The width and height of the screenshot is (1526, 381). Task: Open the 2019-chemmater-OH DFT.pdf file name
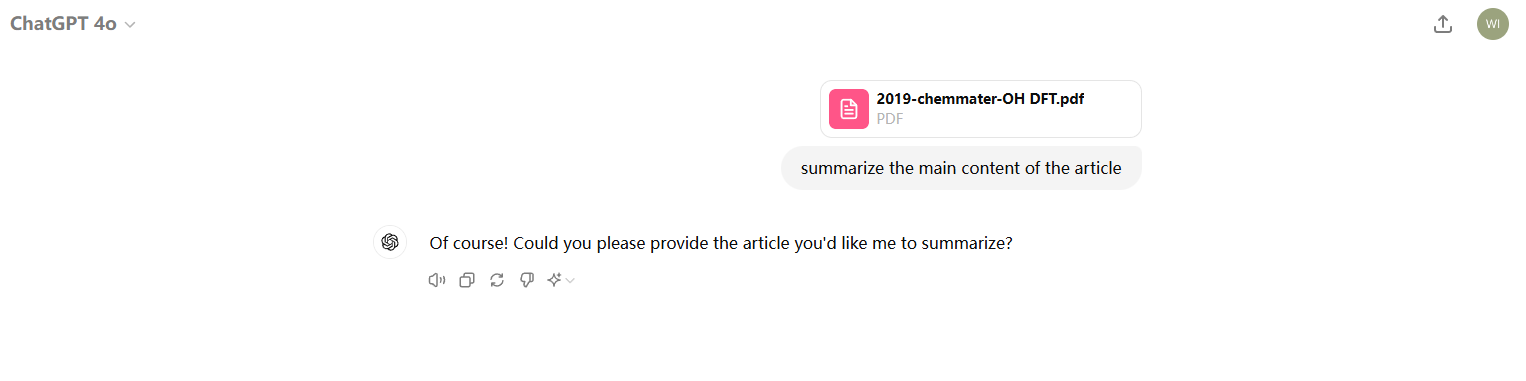tap(980, 99)
